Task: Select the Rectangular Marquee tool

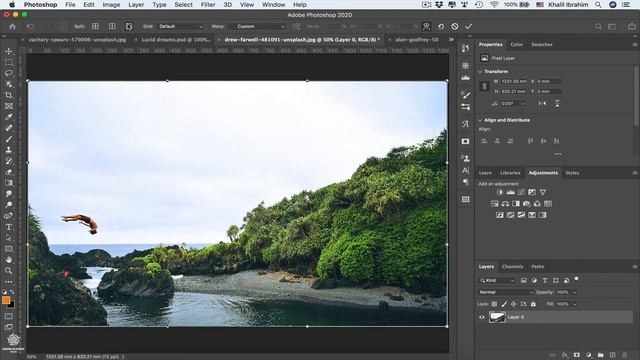Action: [9, 62]
